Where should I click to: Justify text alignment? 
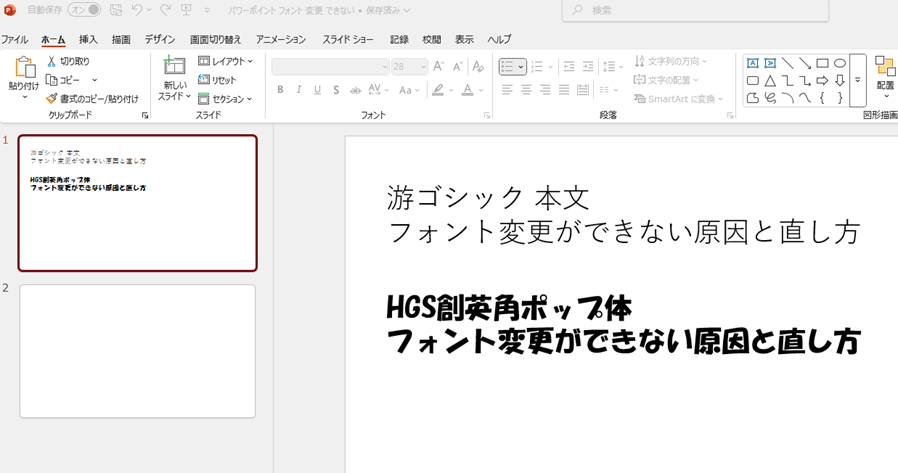(564, 90)
